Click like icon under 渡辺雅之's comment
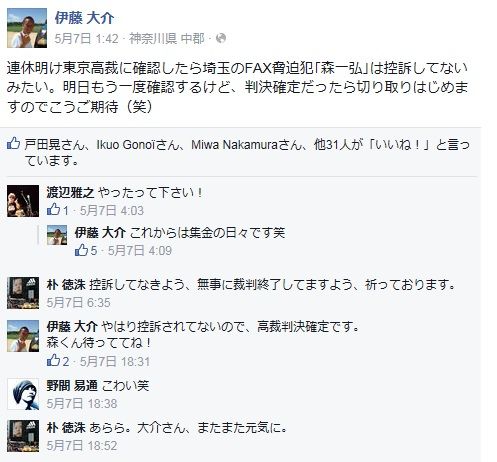 pos(53,210)
